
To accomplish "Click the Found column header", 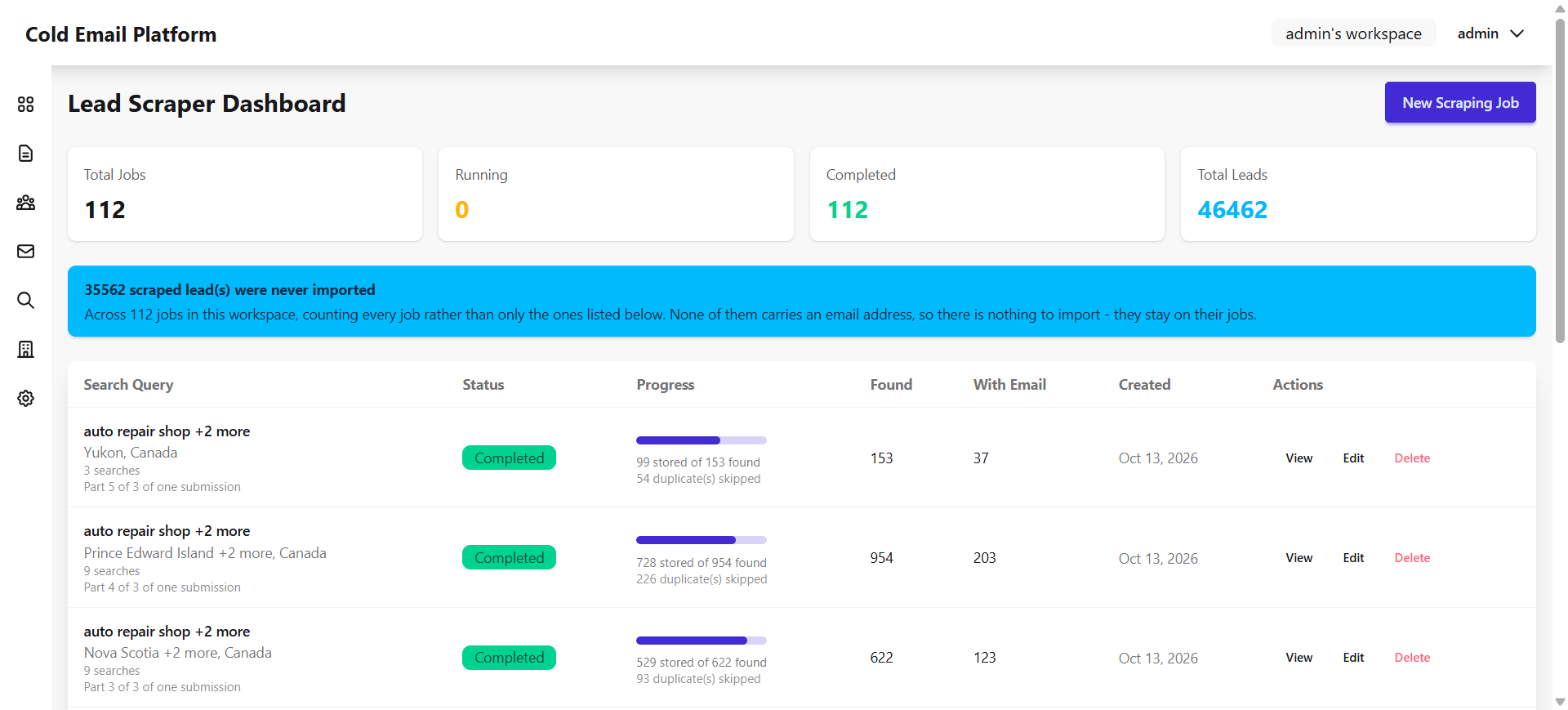I will [x=891, y=385].
